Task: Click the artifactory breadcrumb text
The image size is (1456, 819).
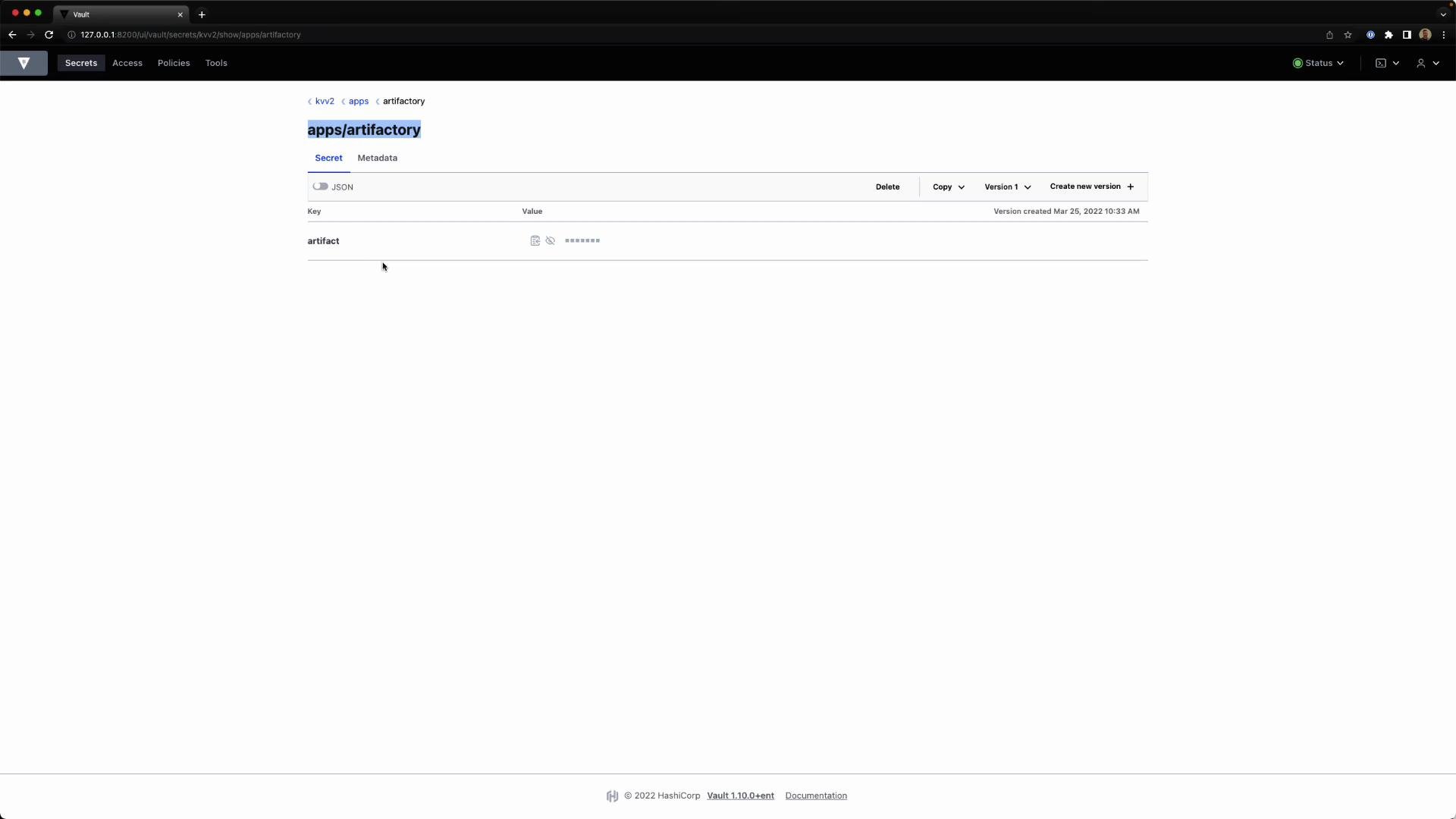Action: pyautogui.click(x=403, y=101)
